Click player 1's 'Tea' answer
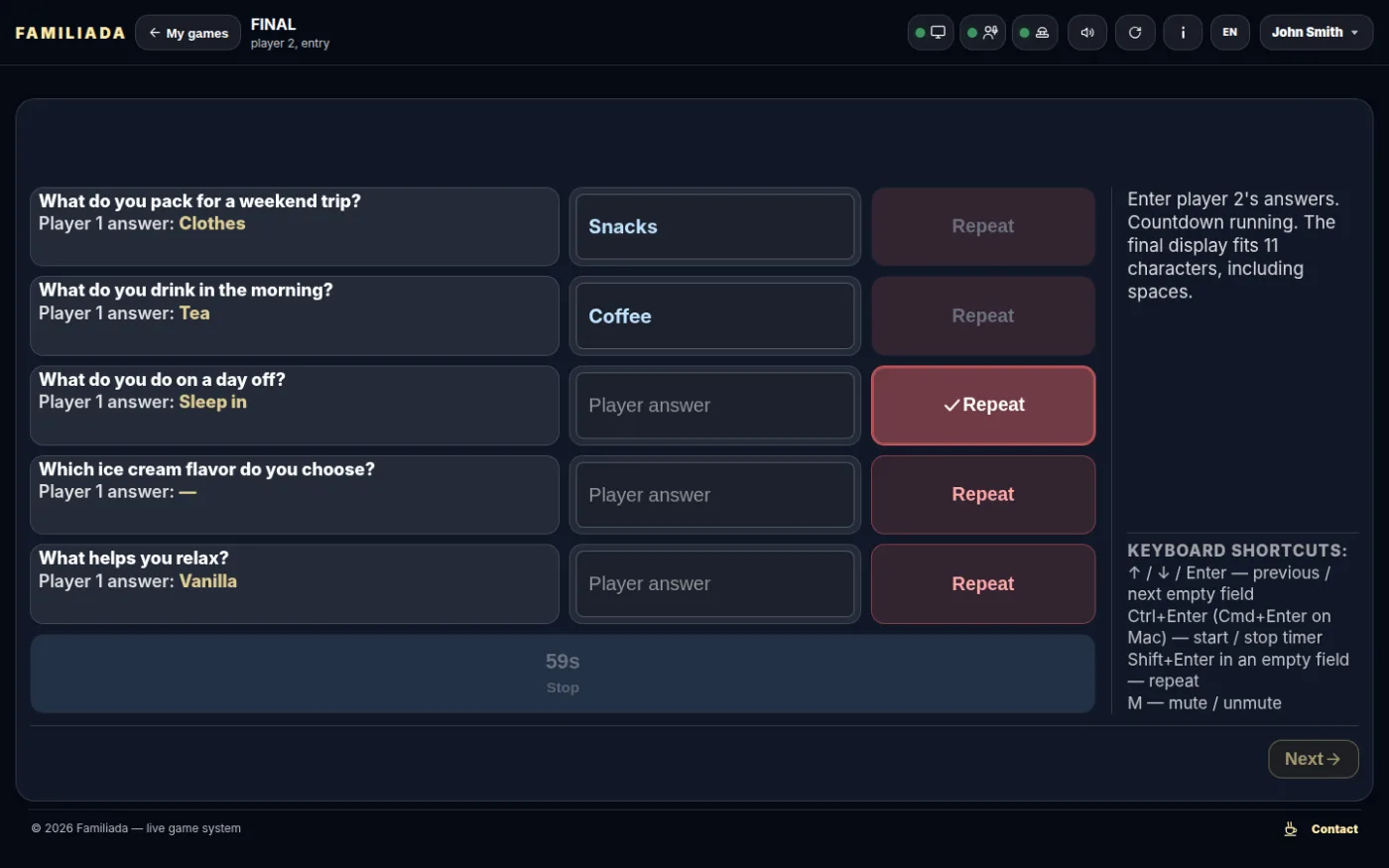Viewport: 1389px width, 868px height. [194, 312]
